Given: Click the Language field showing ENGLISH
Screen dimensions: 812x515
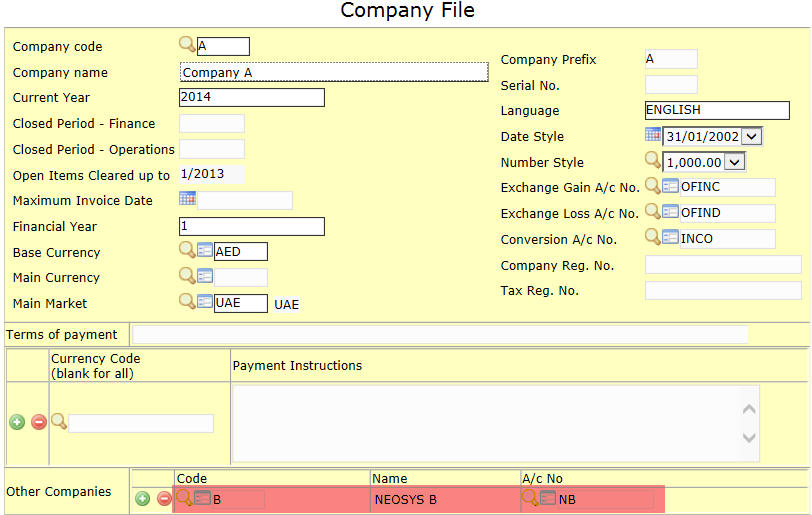Looking at the screenshot, I should pos(717,110).
